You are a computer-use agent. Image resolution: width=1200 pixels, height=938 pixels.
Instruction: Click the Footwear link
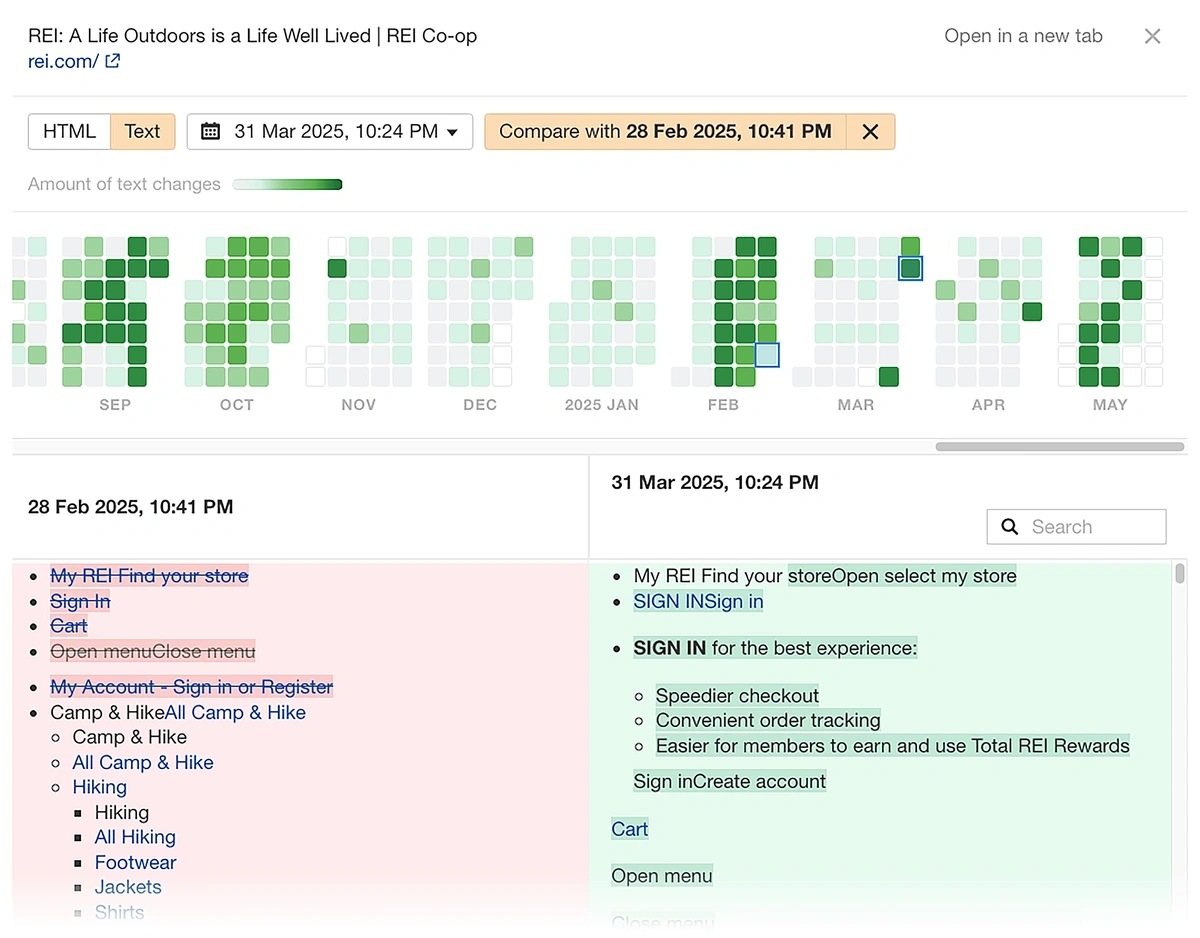pyautogui.click(x=135, y=862)
